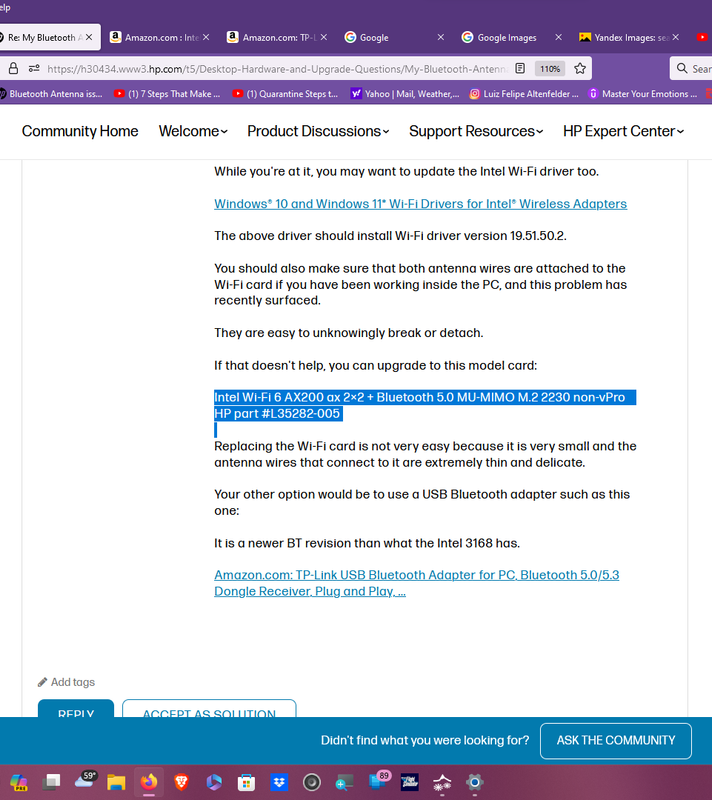
Task: Open Yahoo Mail, Weather bookmark
Action: coord(405,94)
